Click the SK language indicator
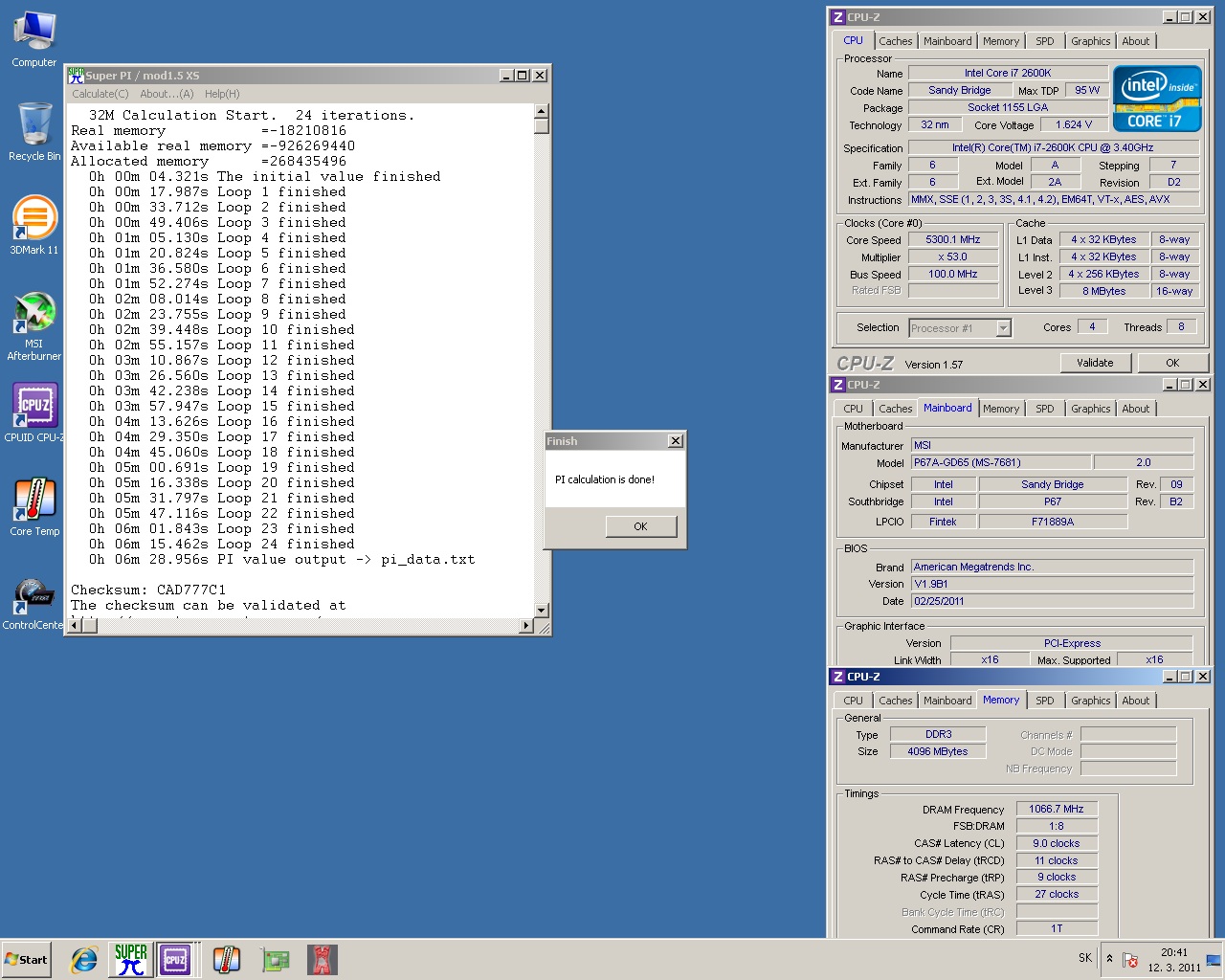The height and width of the screenshot is (980, 1225). point(1085,958)
